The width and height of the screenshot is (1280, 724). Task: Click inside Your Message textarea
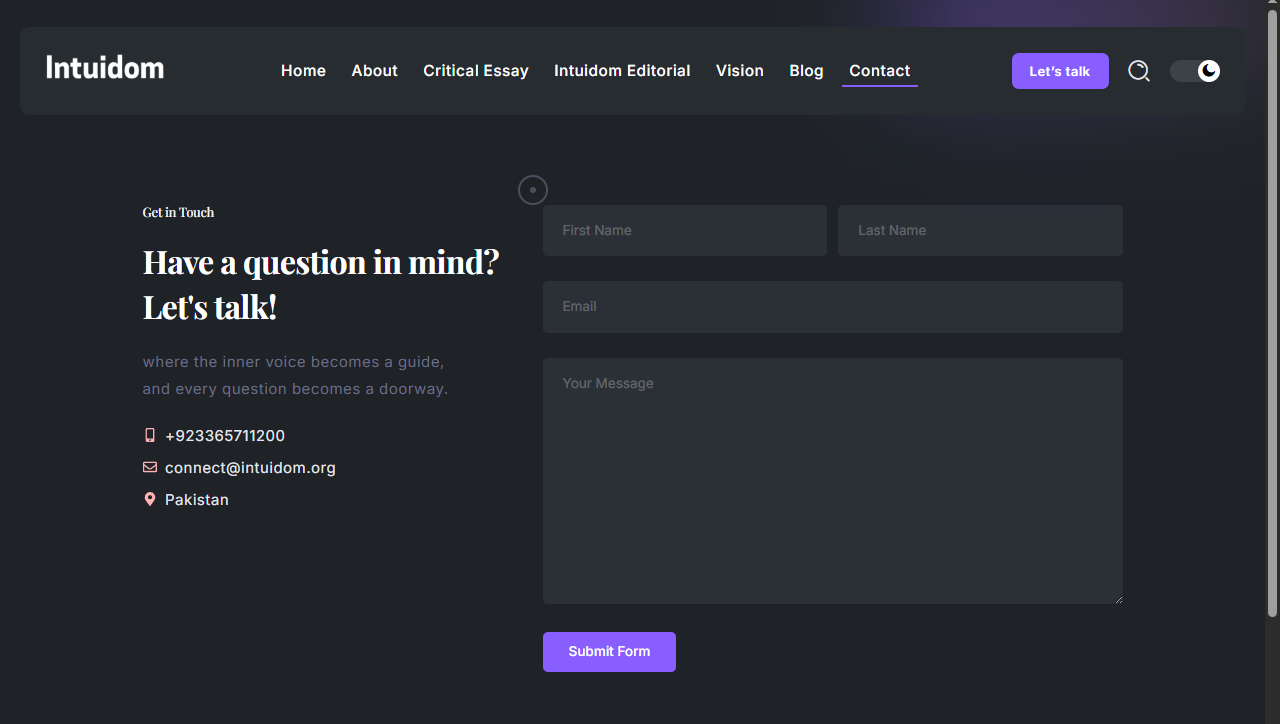[x=832, y=480]
